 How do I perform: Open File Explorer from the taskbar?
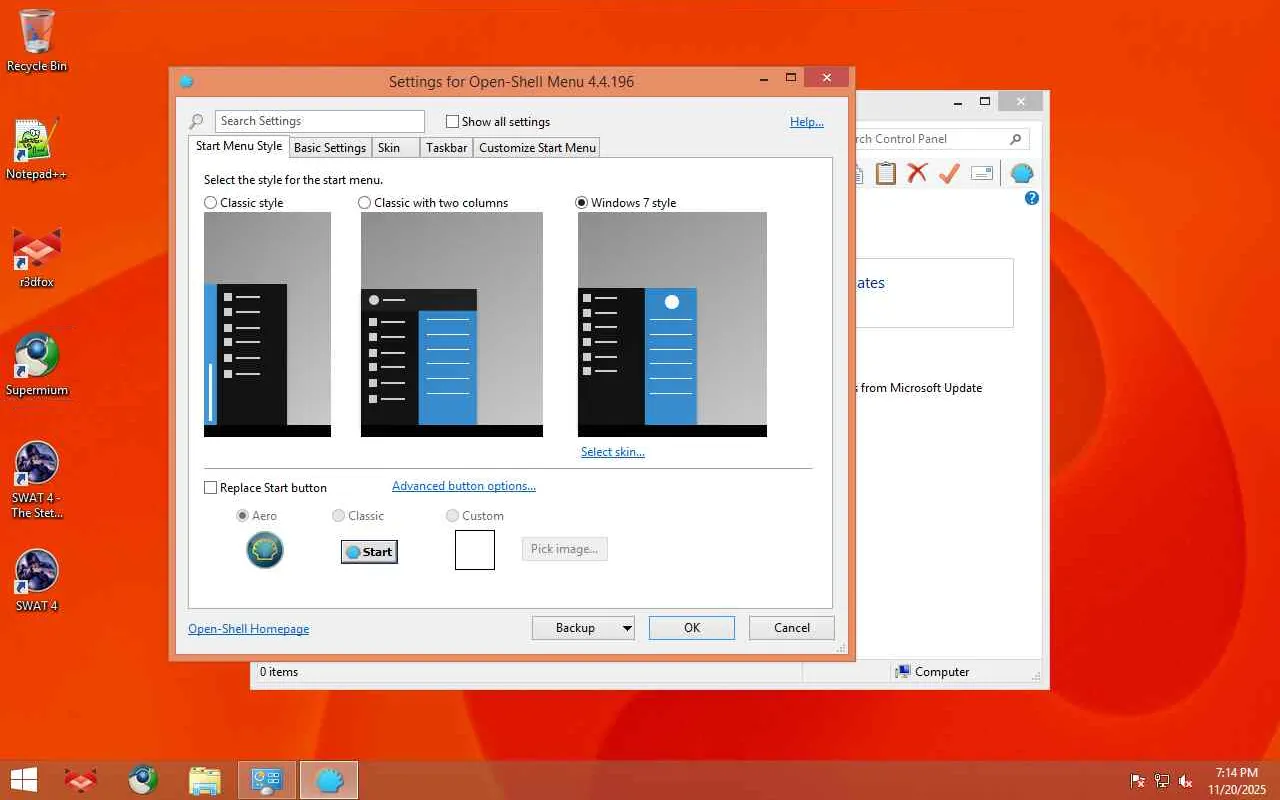(x=205, y=780)
